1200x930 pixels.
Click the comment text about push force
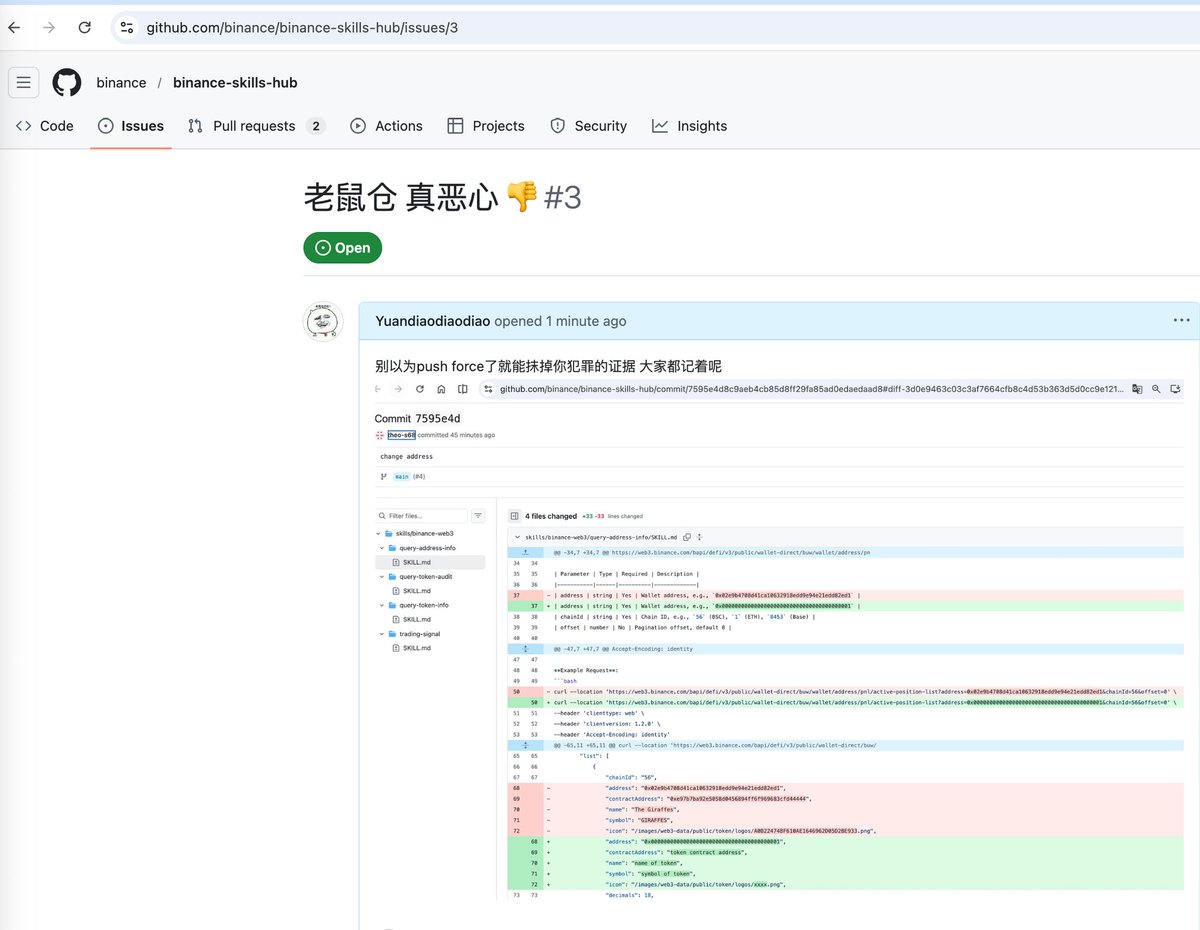click(x=548, y=366)
